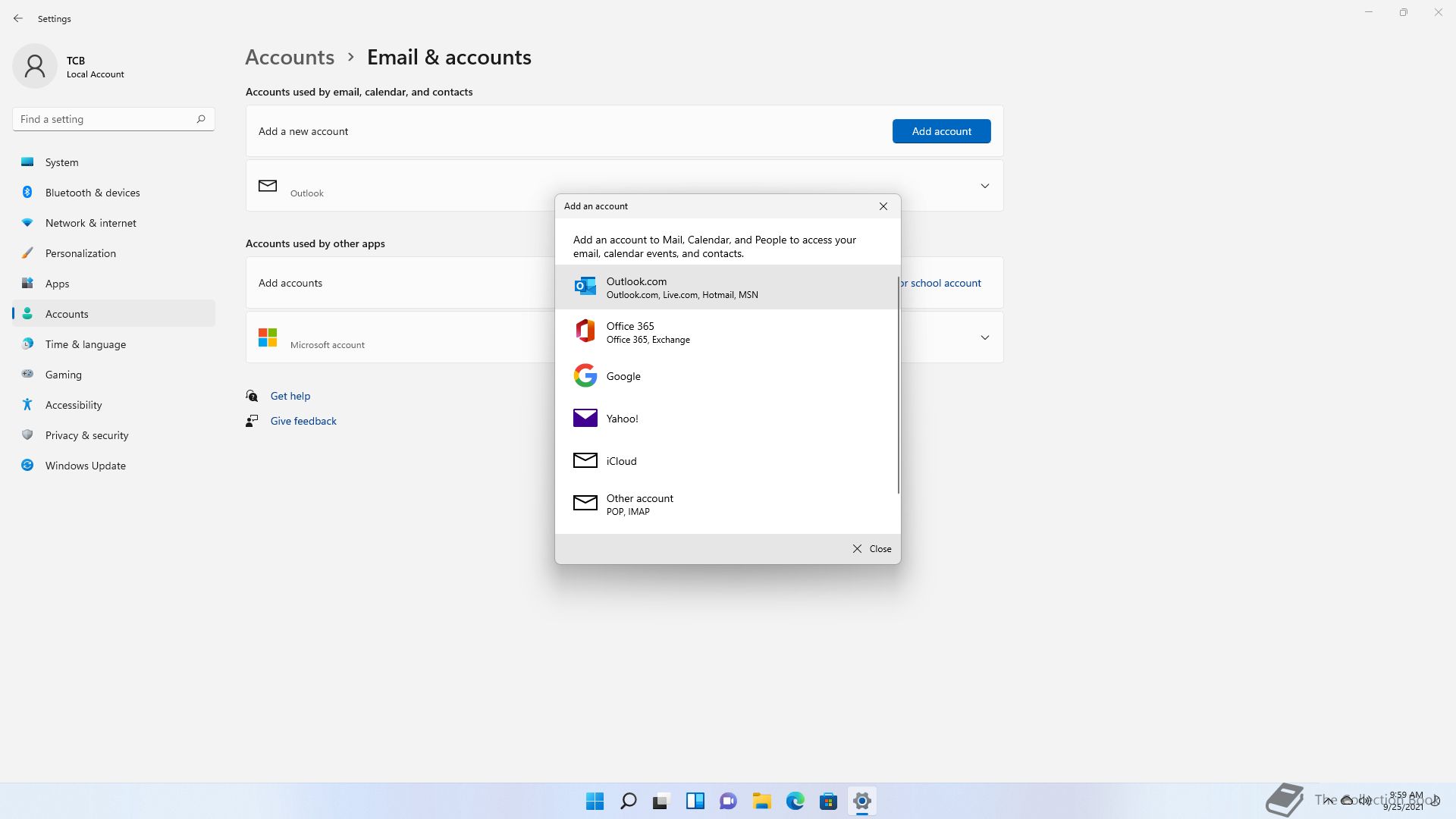Click Settings gear on taskbar

(862, 801)
